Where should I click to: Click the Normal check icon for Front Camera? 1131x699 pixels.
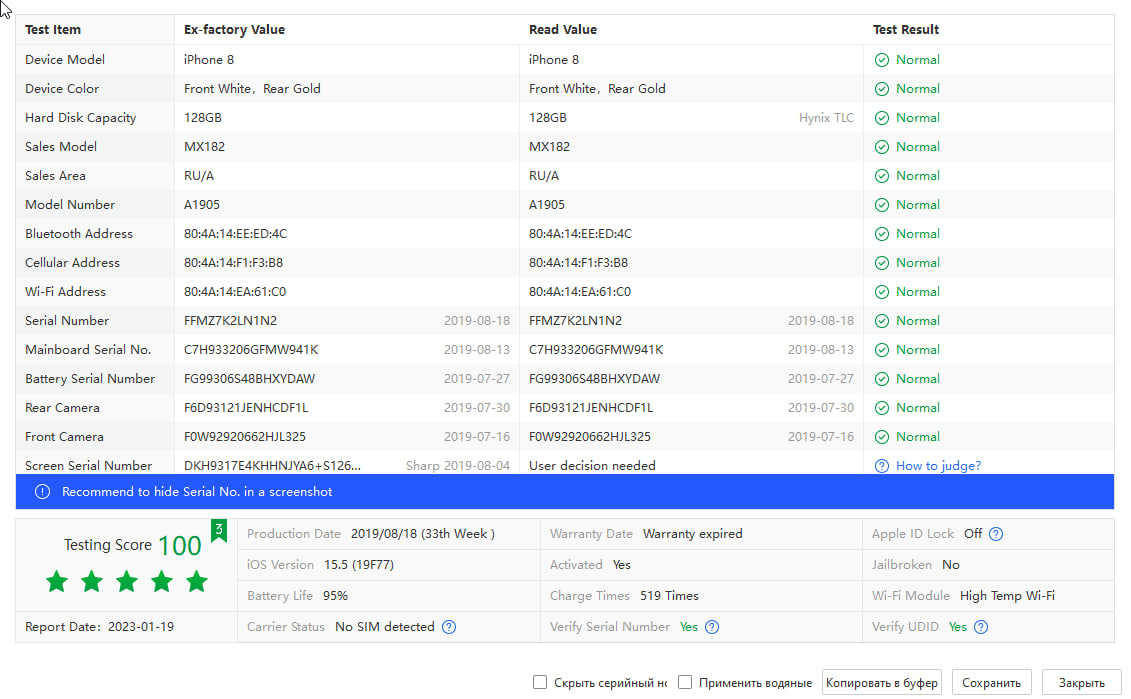pyautogui.click(x=881, y=436)
